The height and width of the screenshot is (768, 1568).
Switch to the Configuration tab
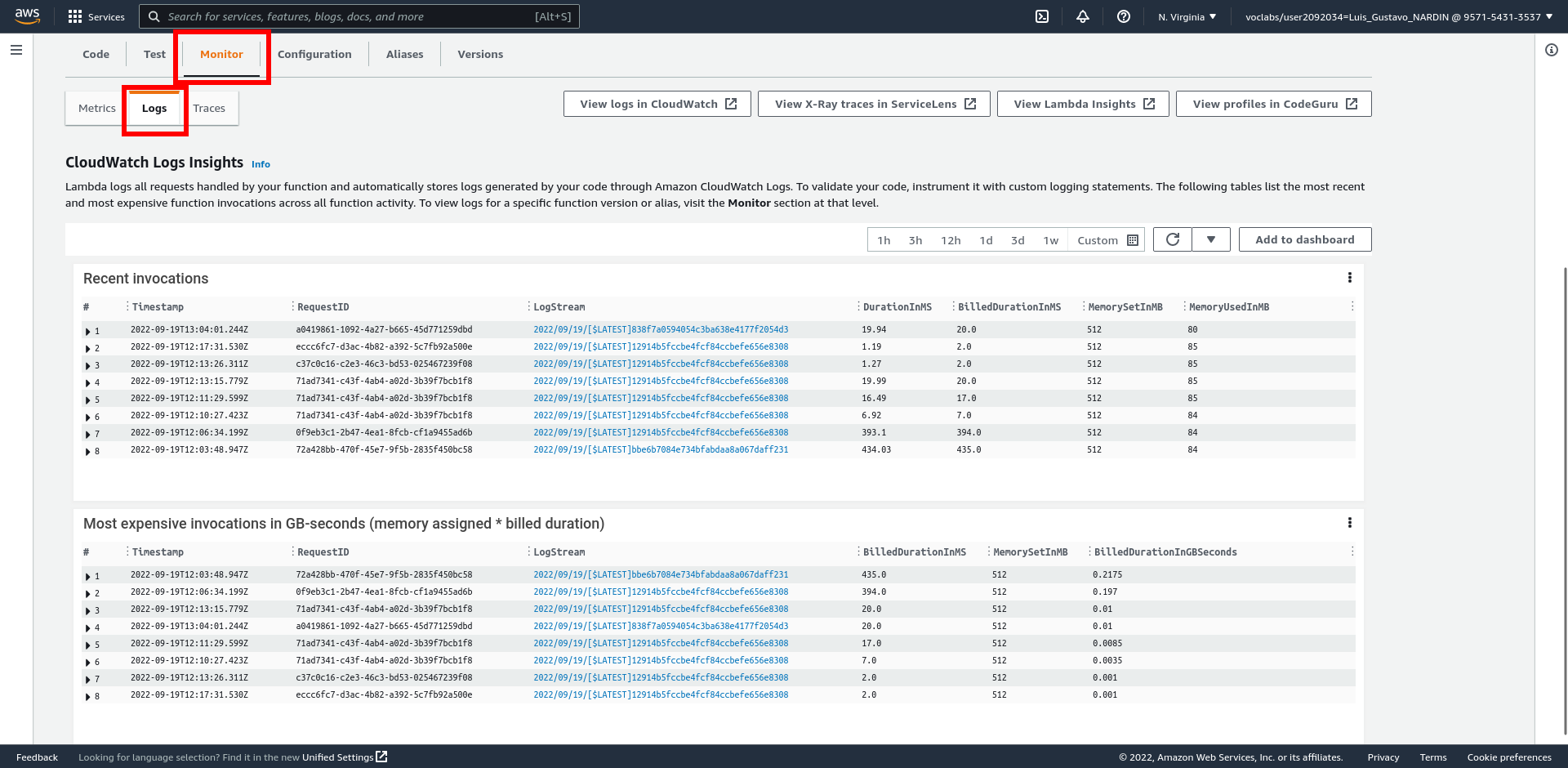[x=314, y=54]
